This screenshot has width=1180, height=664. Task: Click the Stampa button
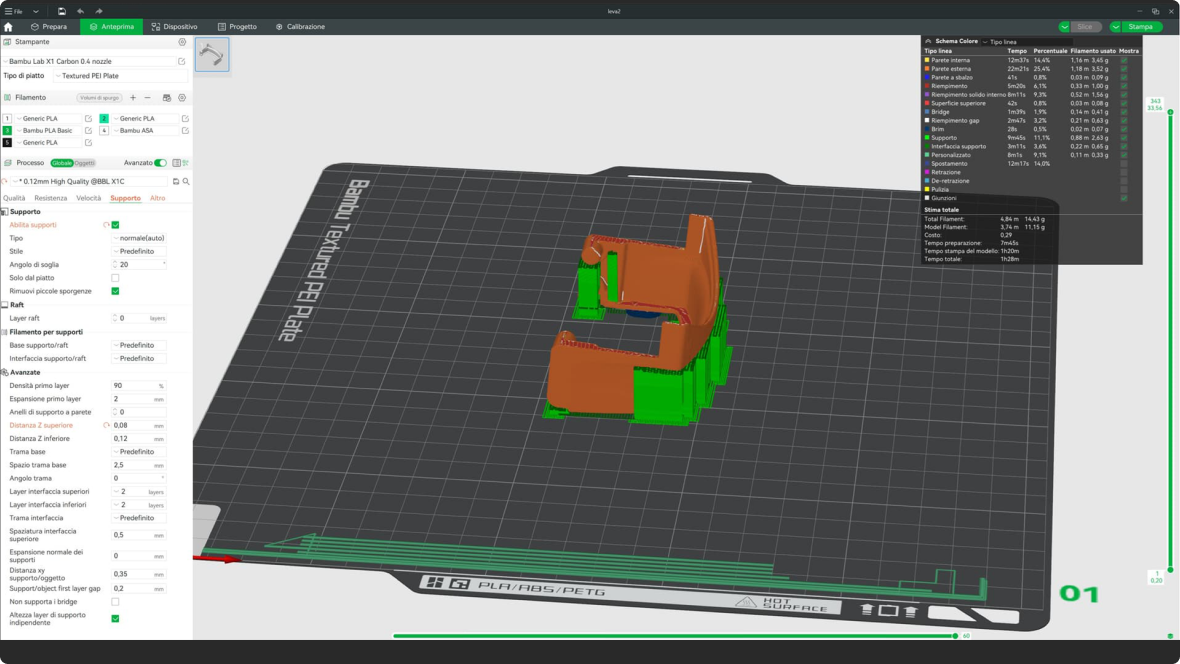(1140, 27)
